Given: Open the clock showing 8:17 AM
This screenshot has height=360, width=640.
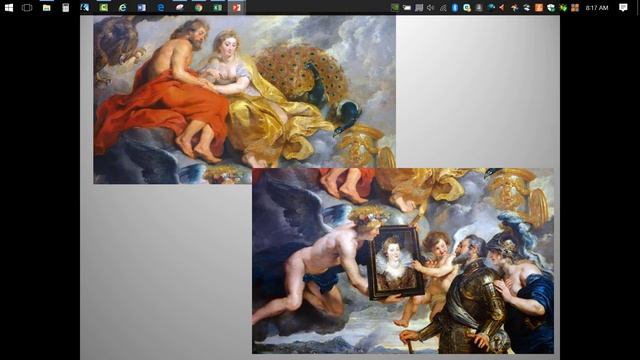Looking at the screenshot, I should click(597, 7).
